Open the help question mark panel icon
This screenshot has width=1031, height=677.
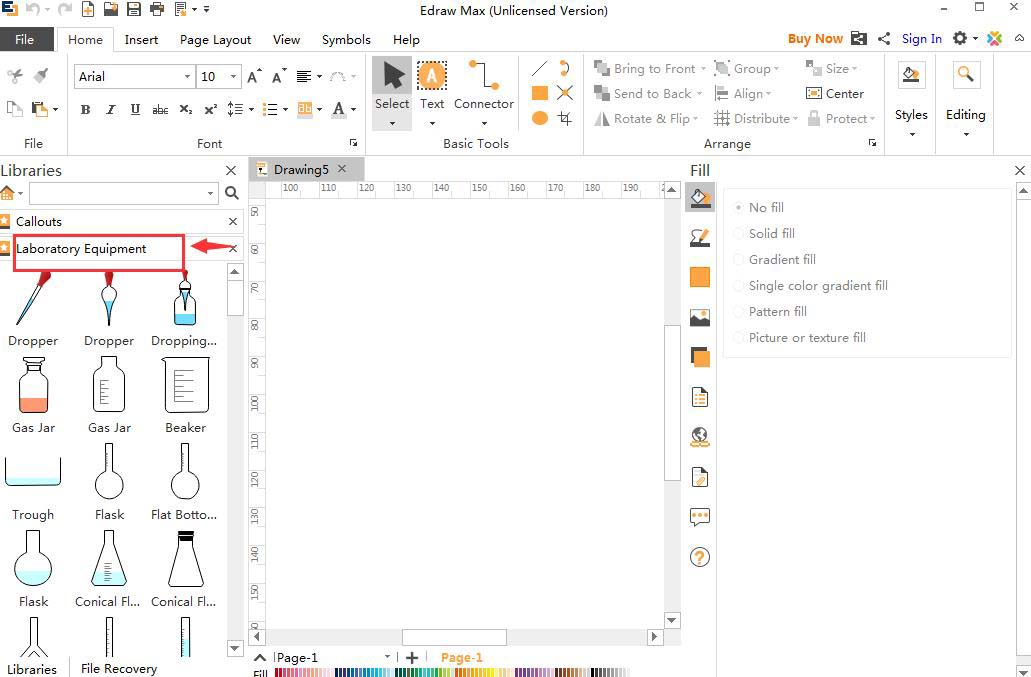[700, 557]
